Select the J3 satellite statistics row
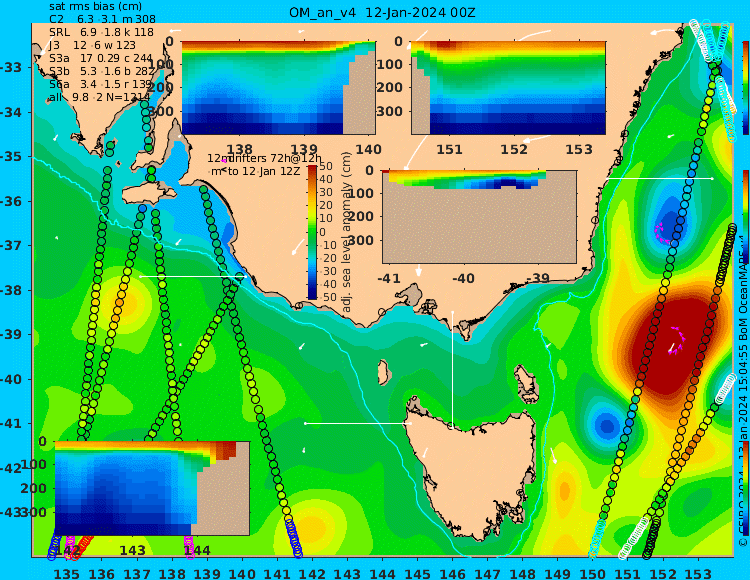This screenshot has width=750, height=580. point(92,45)
